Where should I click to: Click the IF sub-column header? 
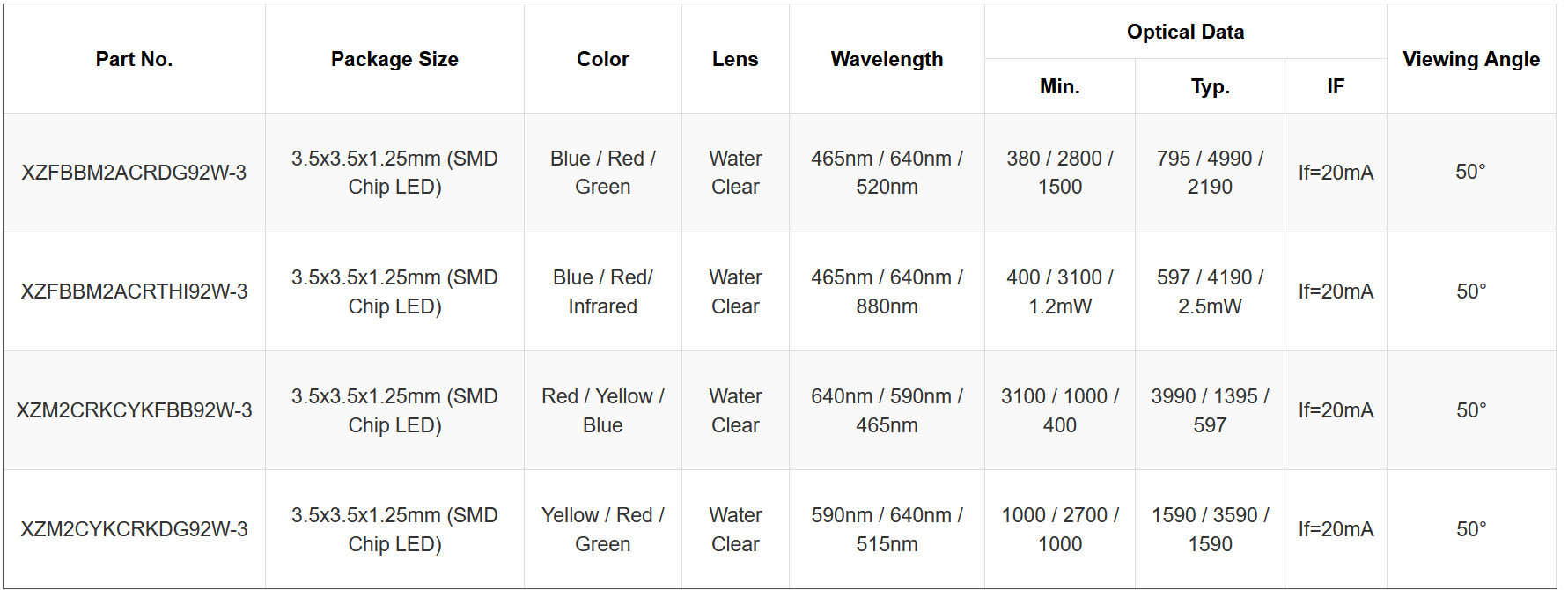click(x=1336, y=86)
